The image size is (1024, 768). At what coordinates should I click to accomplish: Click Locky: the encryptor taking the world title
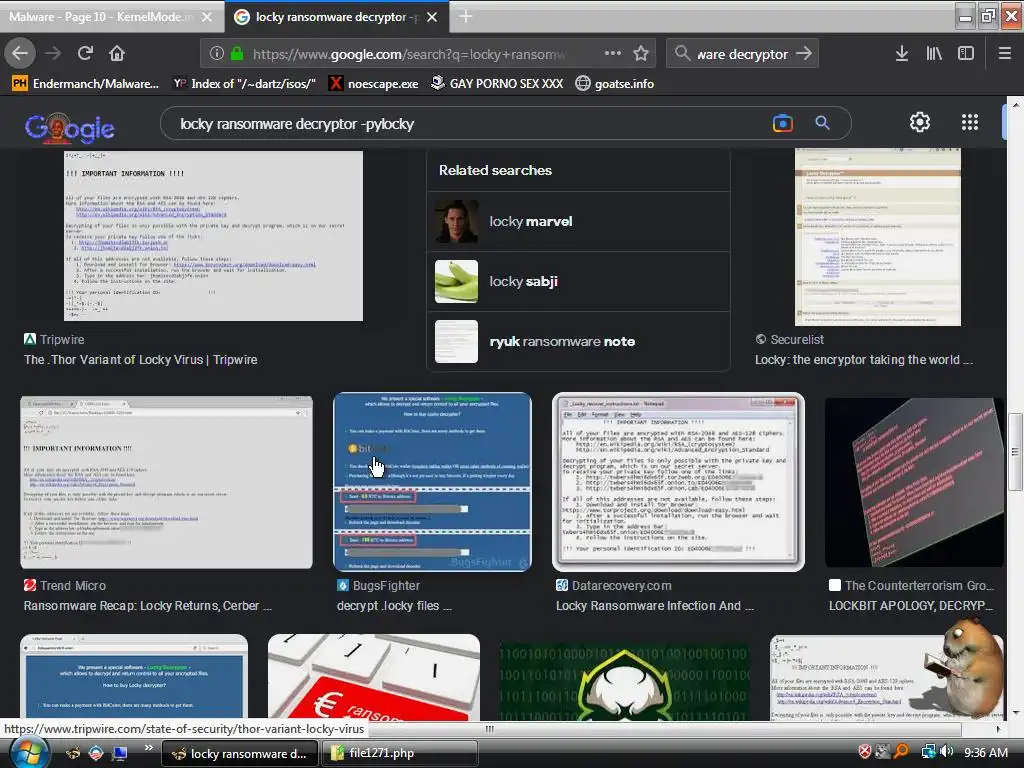863,360
